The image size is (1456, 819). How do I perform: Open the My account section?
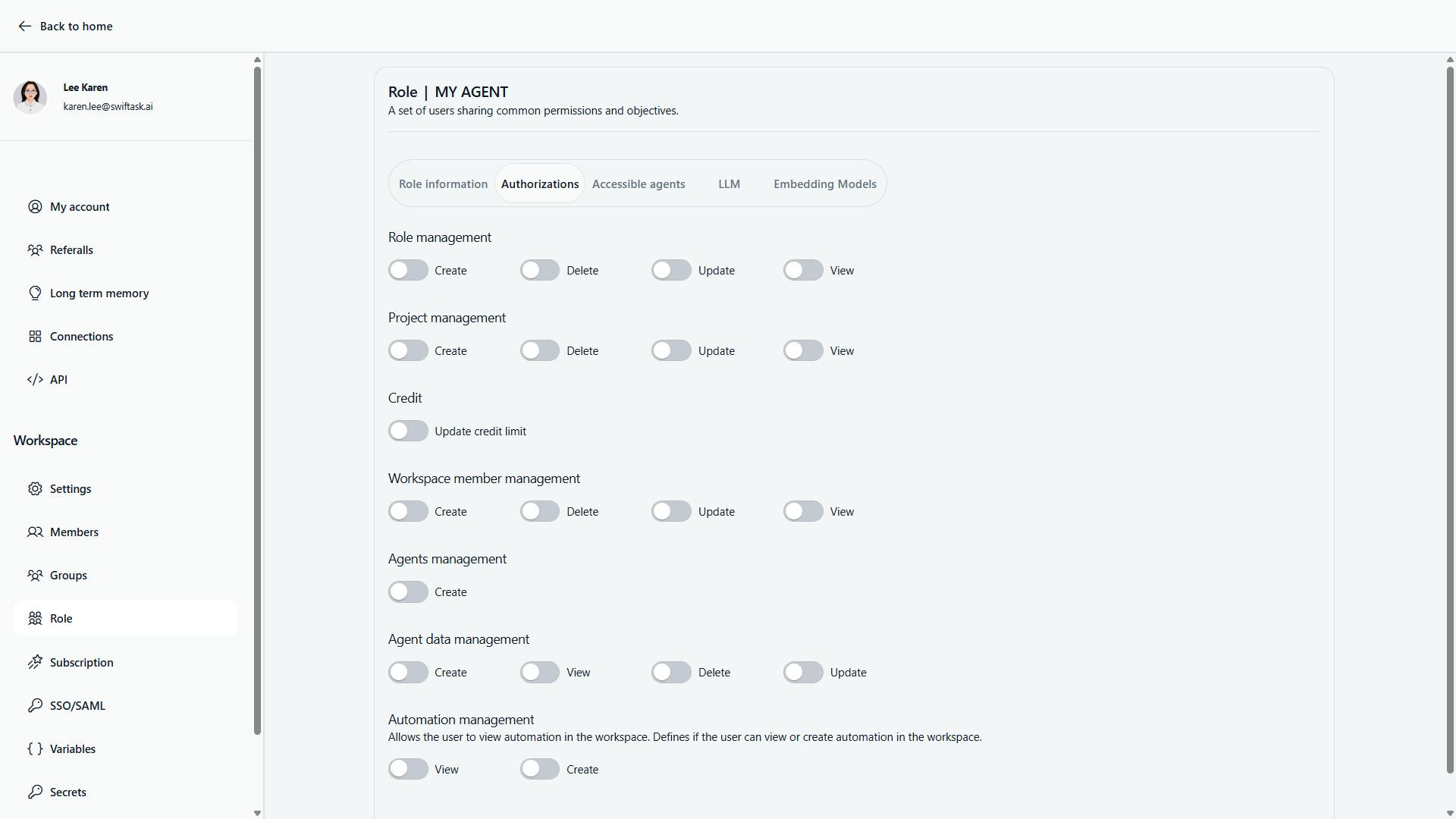(79, 206)
